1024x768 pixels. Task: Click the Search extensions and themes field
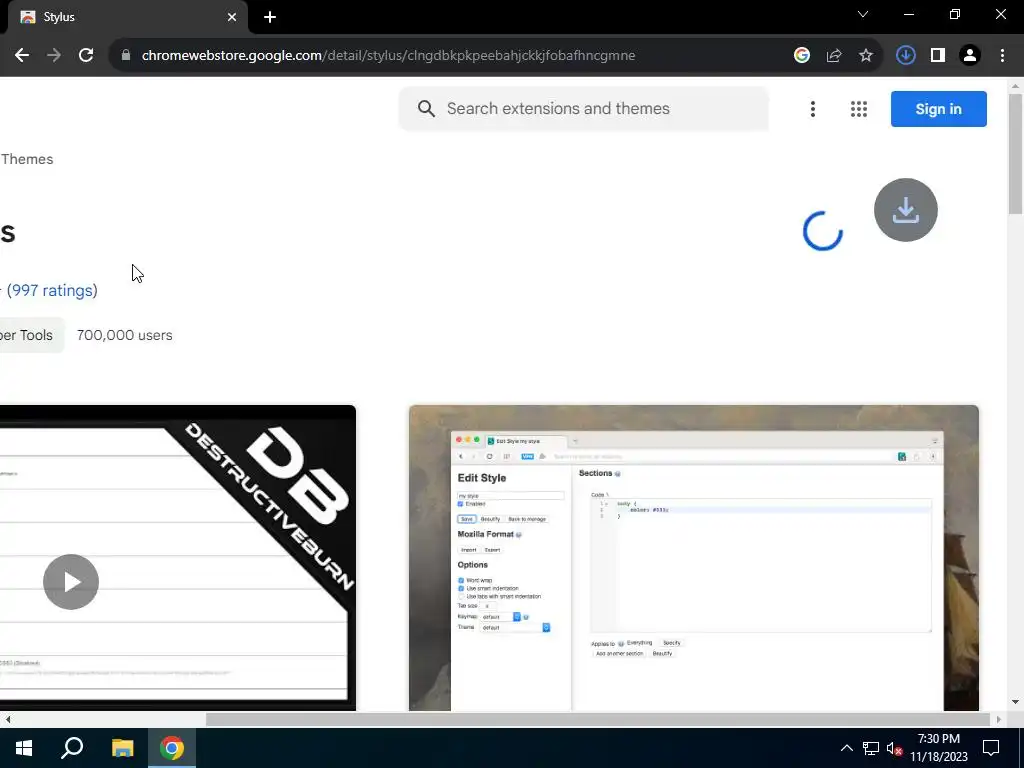pyautogui.click(x=584, y=108)
